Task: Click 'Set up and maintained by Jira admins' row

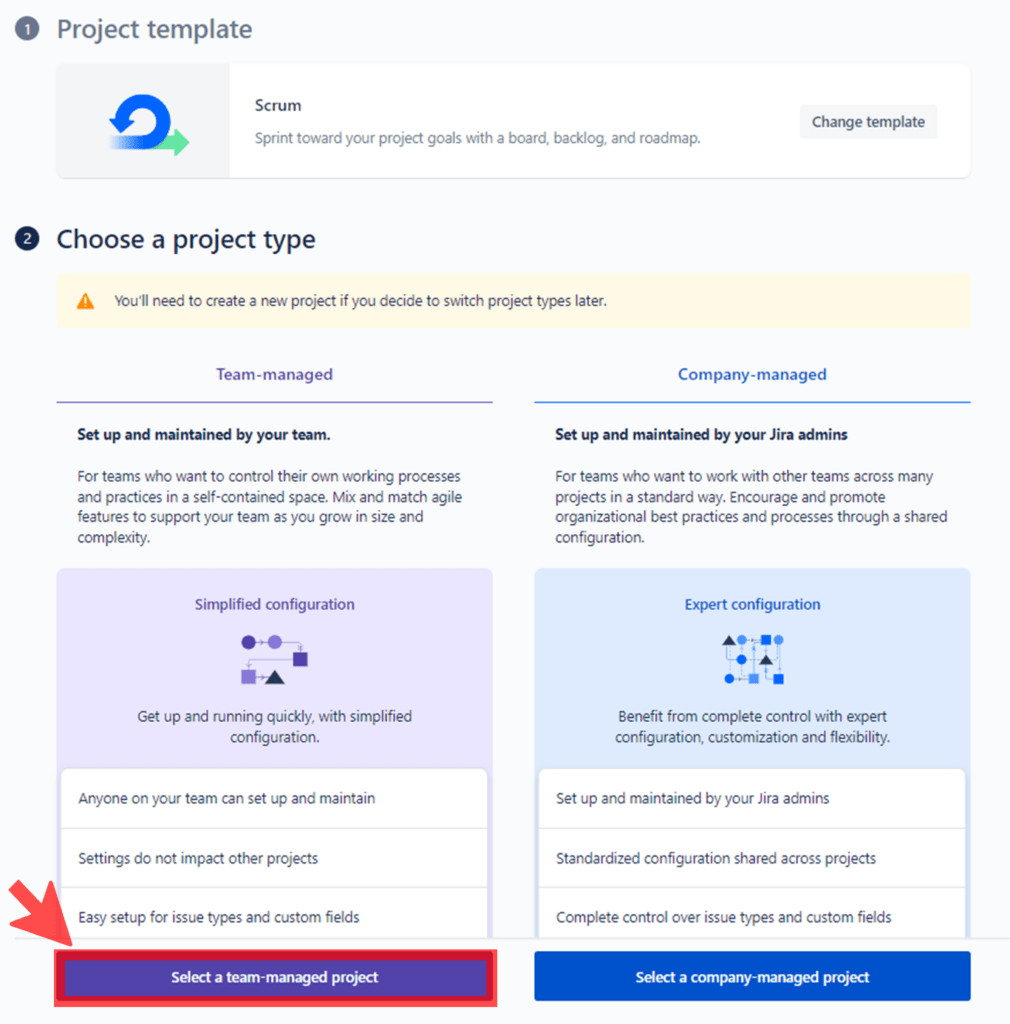Action: [752, 799]
